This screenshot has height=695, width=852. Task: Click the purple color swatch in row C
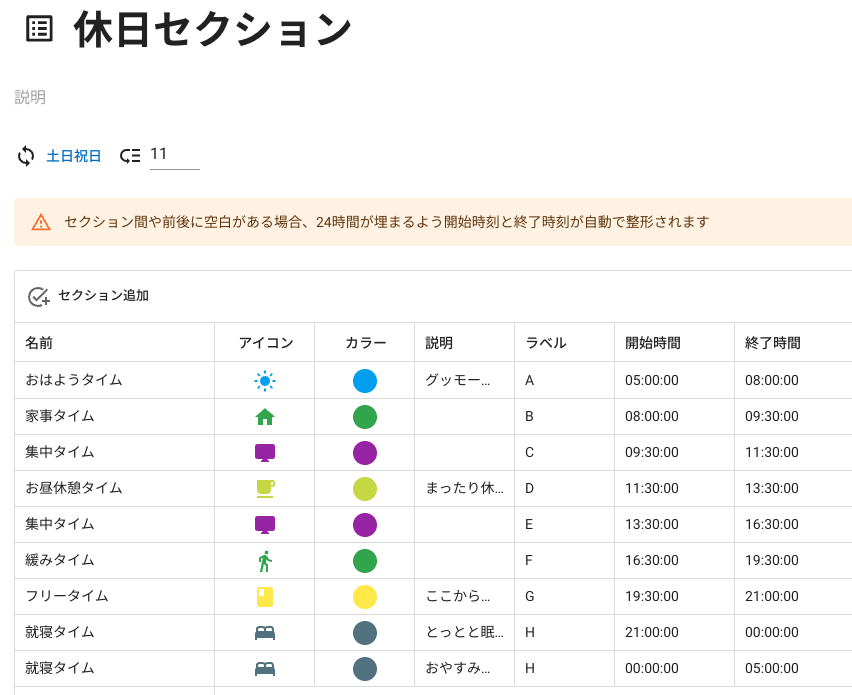click(365, 453)
